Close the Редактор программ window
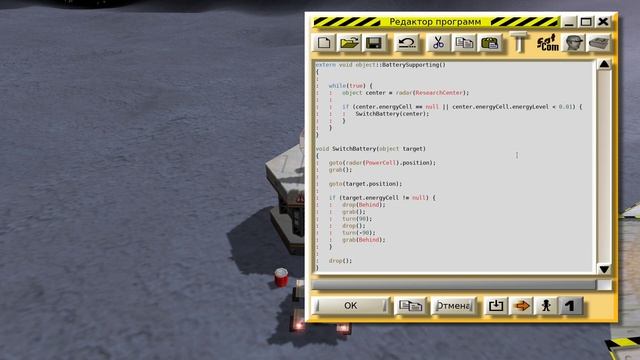 pos(603,22)
